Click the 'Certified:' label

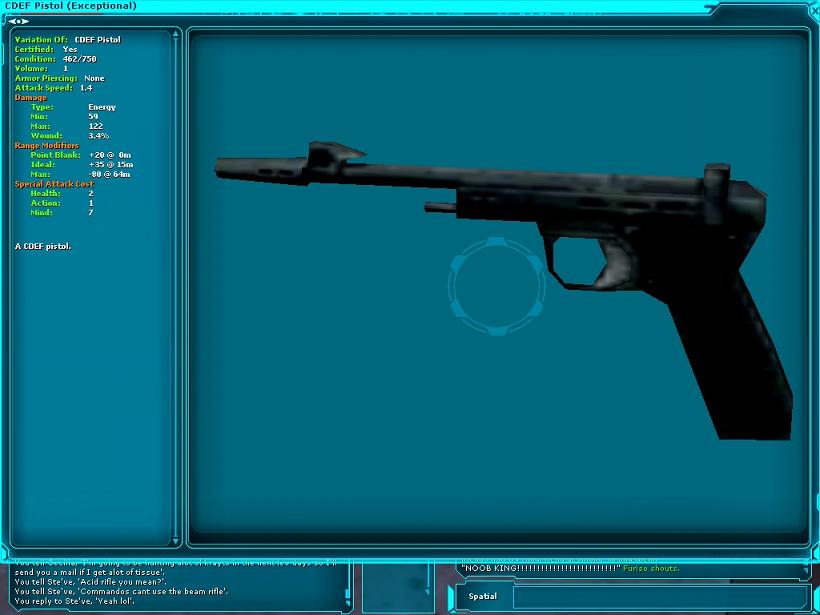tap(34, 50)
